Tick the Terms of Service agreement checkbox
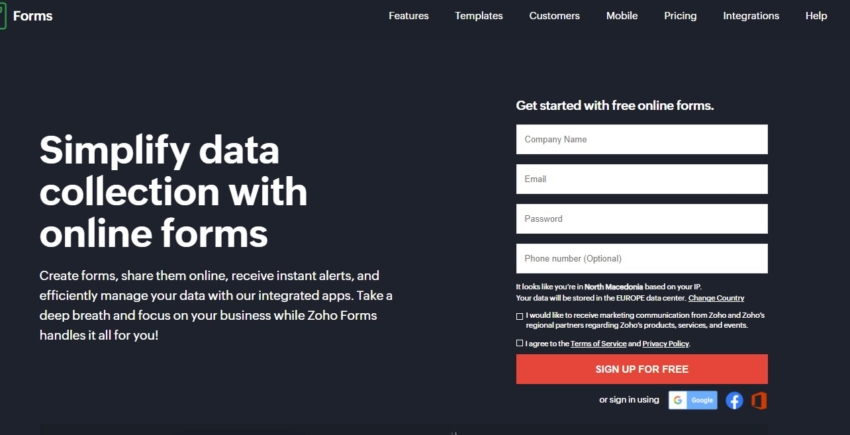Screen dimensions: 850x435 520,343
